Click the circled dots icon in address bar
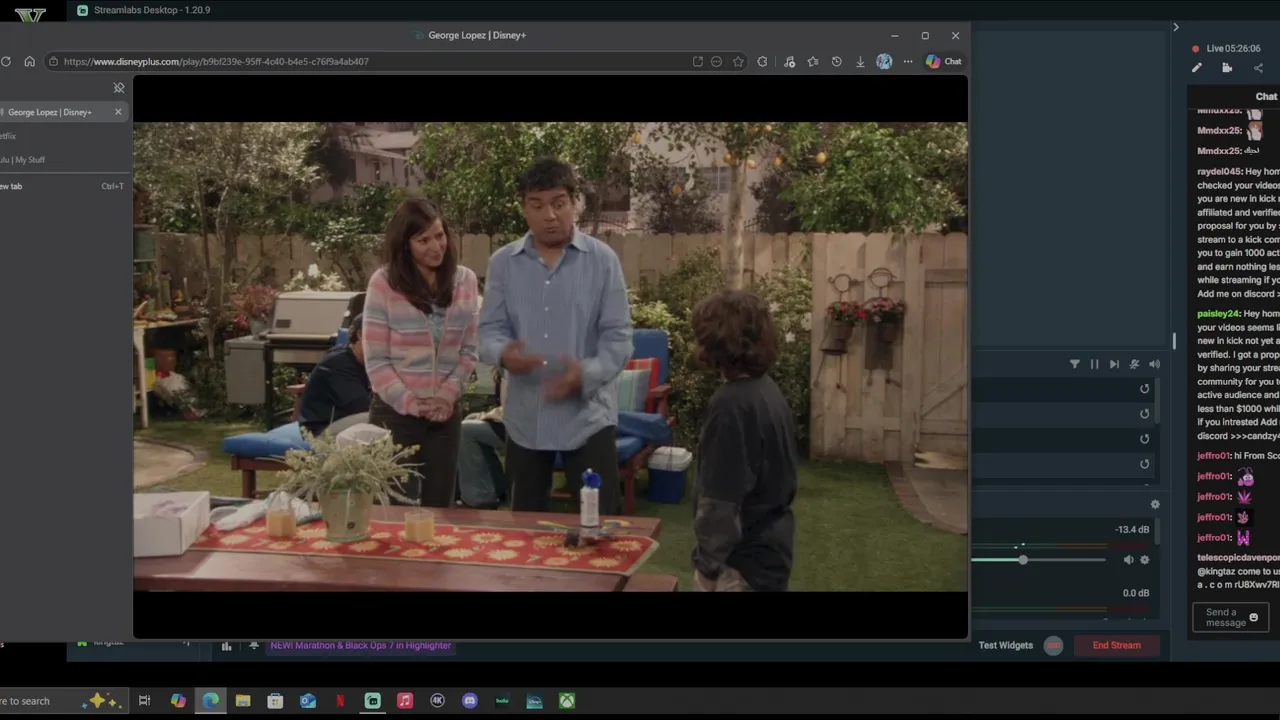 (716, 61)
